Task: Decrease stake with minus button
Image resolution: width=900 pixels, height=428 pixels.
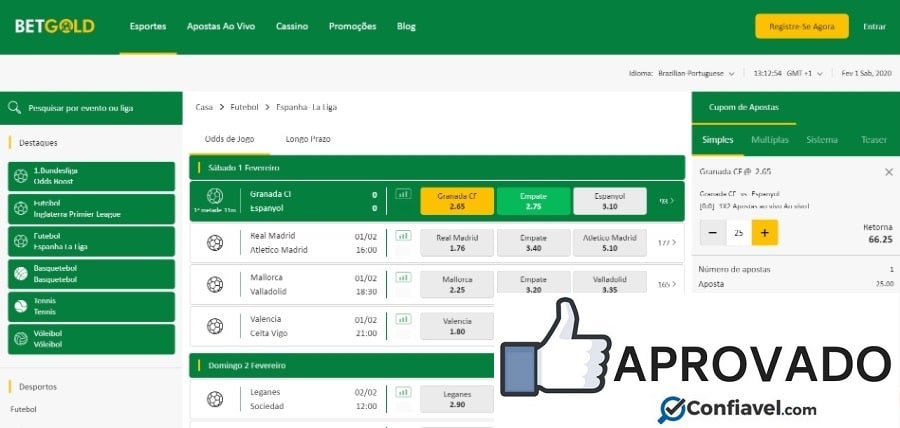Action: click(x=713, y=232)
